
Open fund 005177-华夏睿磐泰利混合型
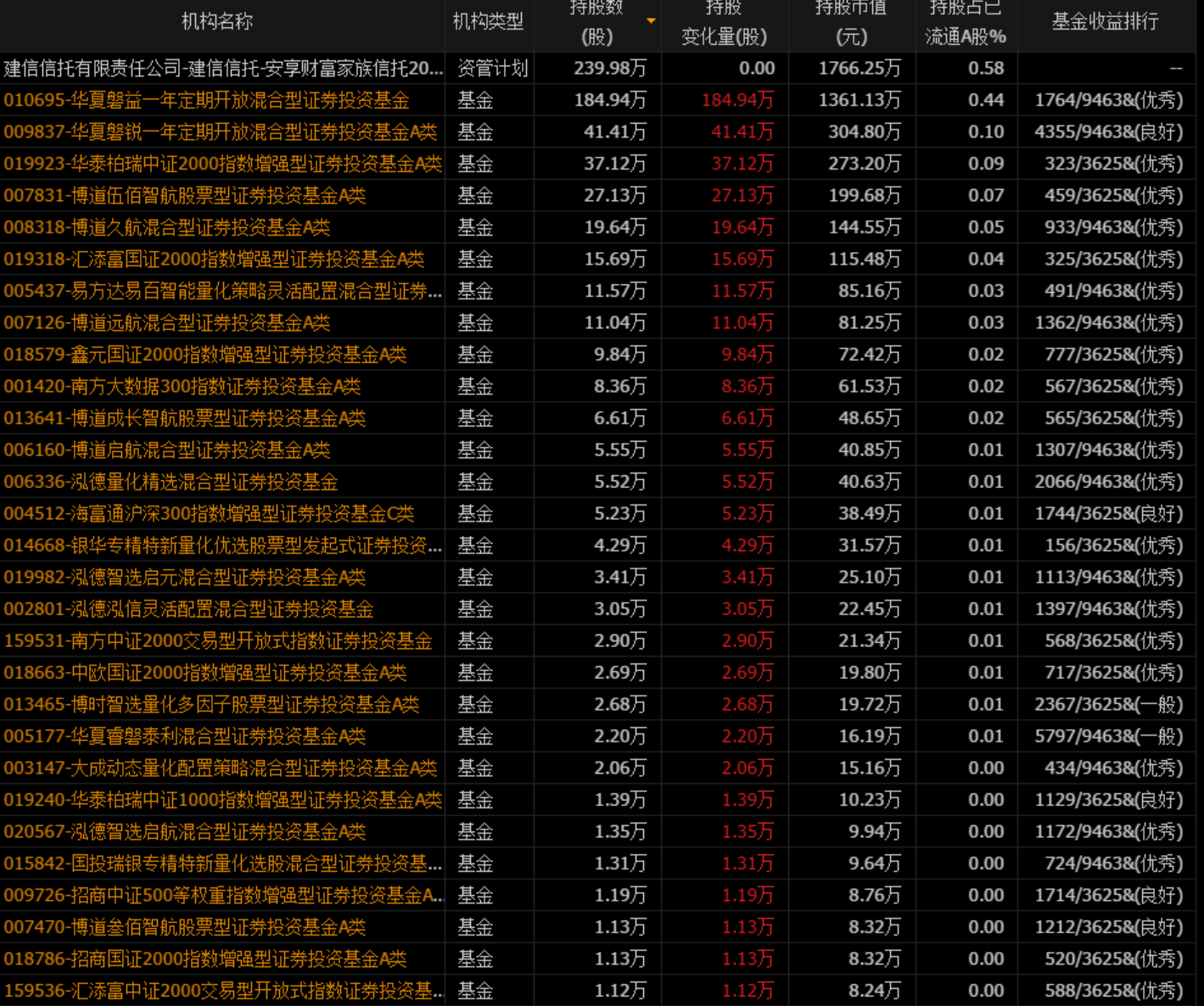coord(185,736)
